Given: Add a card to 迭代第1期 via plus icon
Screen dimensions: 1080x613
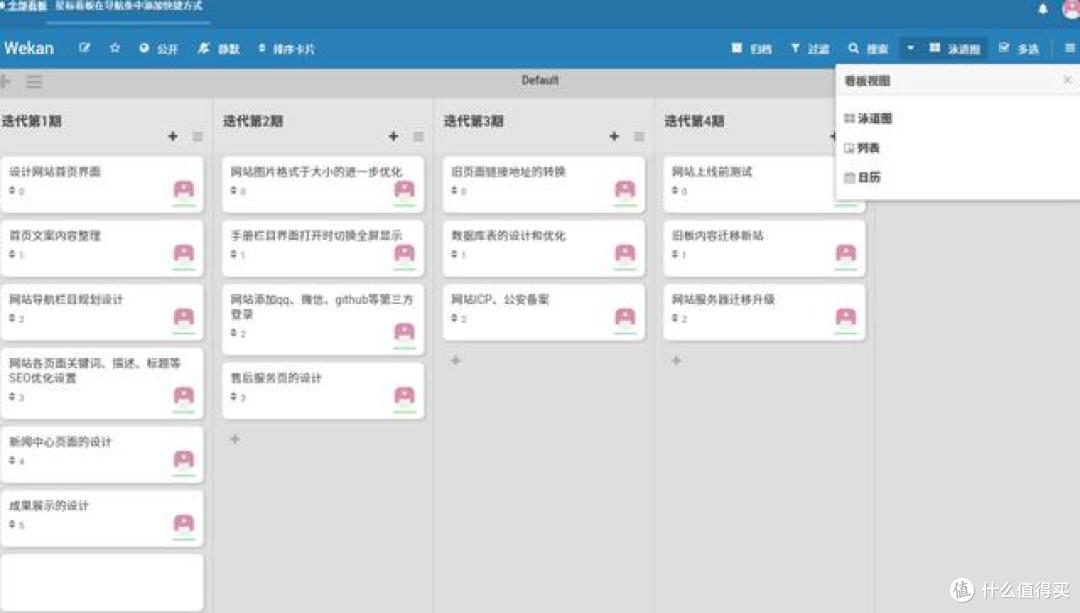Looking at the screenshot, I should (173, 136).
